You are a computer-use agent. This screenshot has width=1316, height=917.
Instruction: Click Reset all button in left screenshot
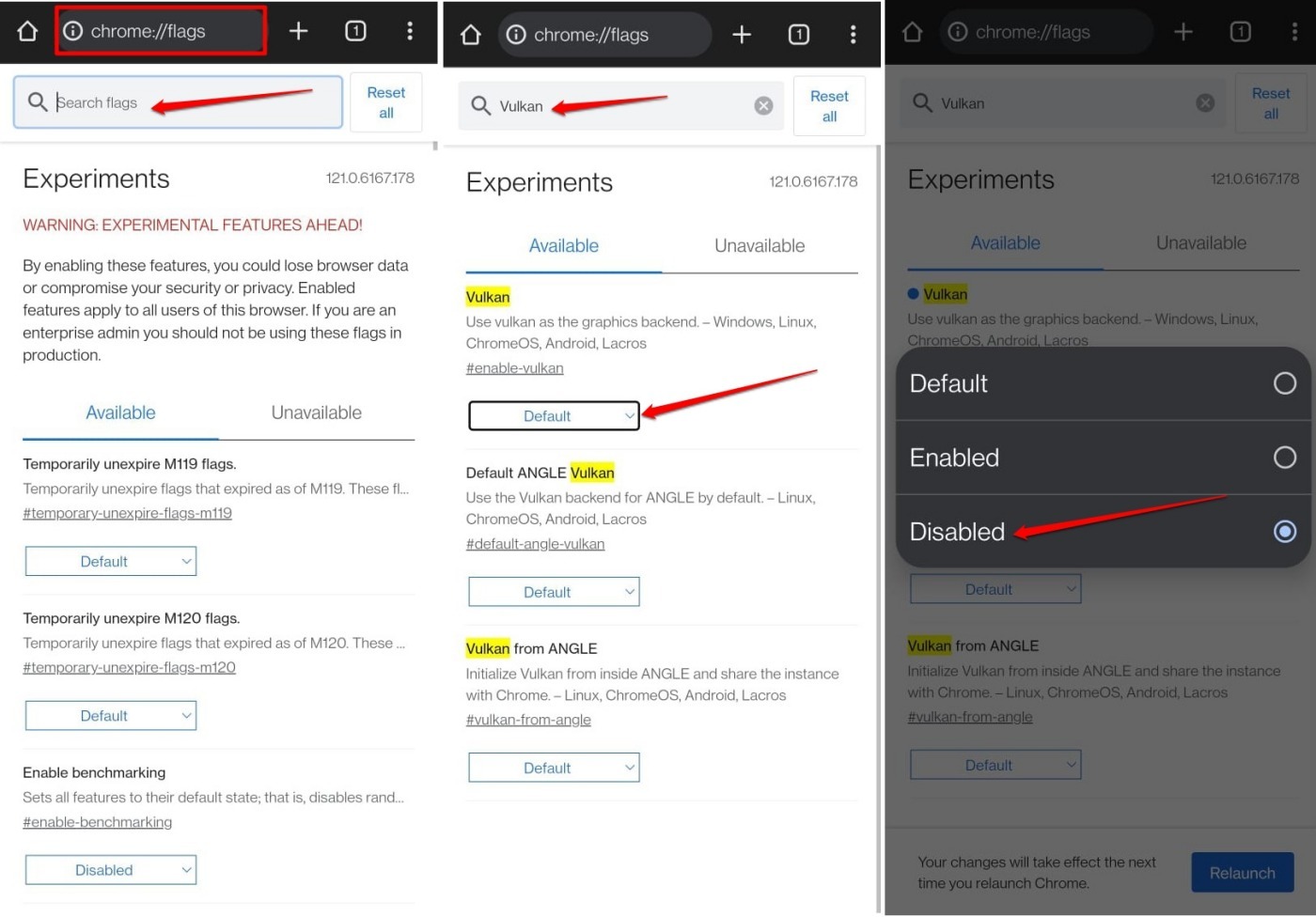[386, 102]
